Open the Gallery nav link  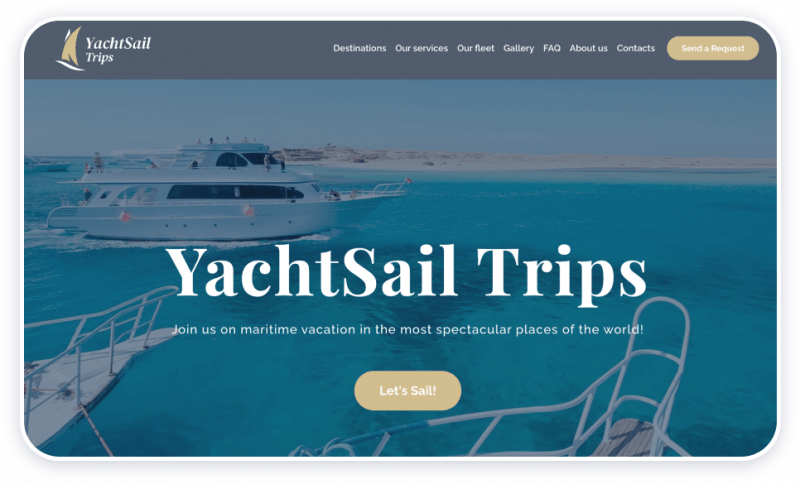click(x=518, y=48)
